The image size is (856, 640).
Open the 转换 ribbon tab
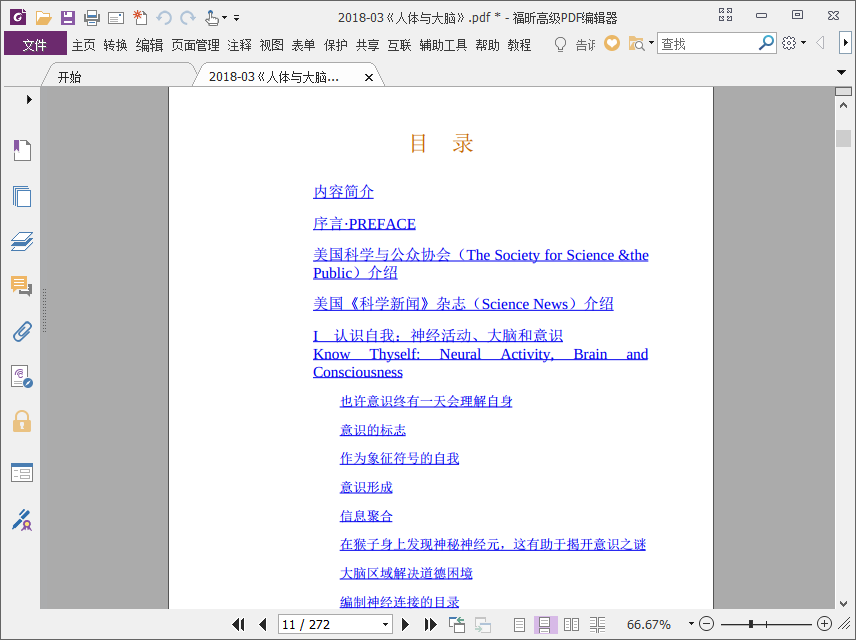coord(116,45)
